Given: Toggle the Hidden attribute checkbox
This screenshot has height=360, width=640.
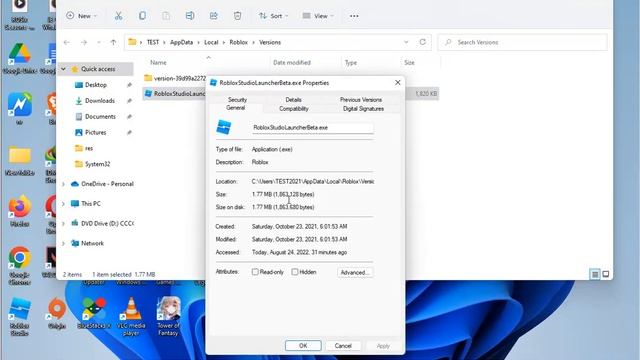Looking at the screenshot, I should (x=295, y=272).
